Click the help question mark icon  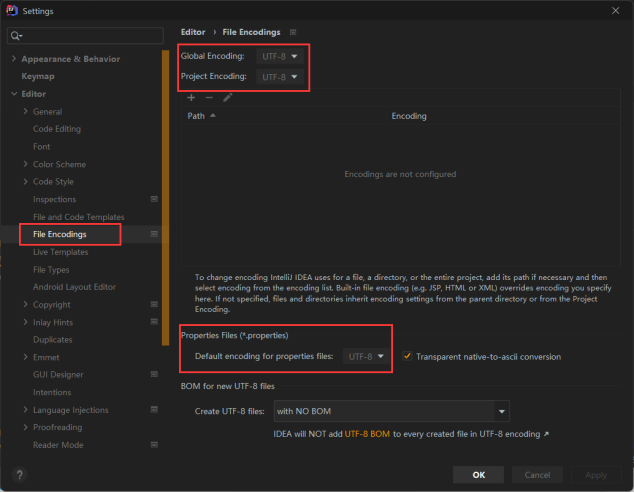pos(19,474)
